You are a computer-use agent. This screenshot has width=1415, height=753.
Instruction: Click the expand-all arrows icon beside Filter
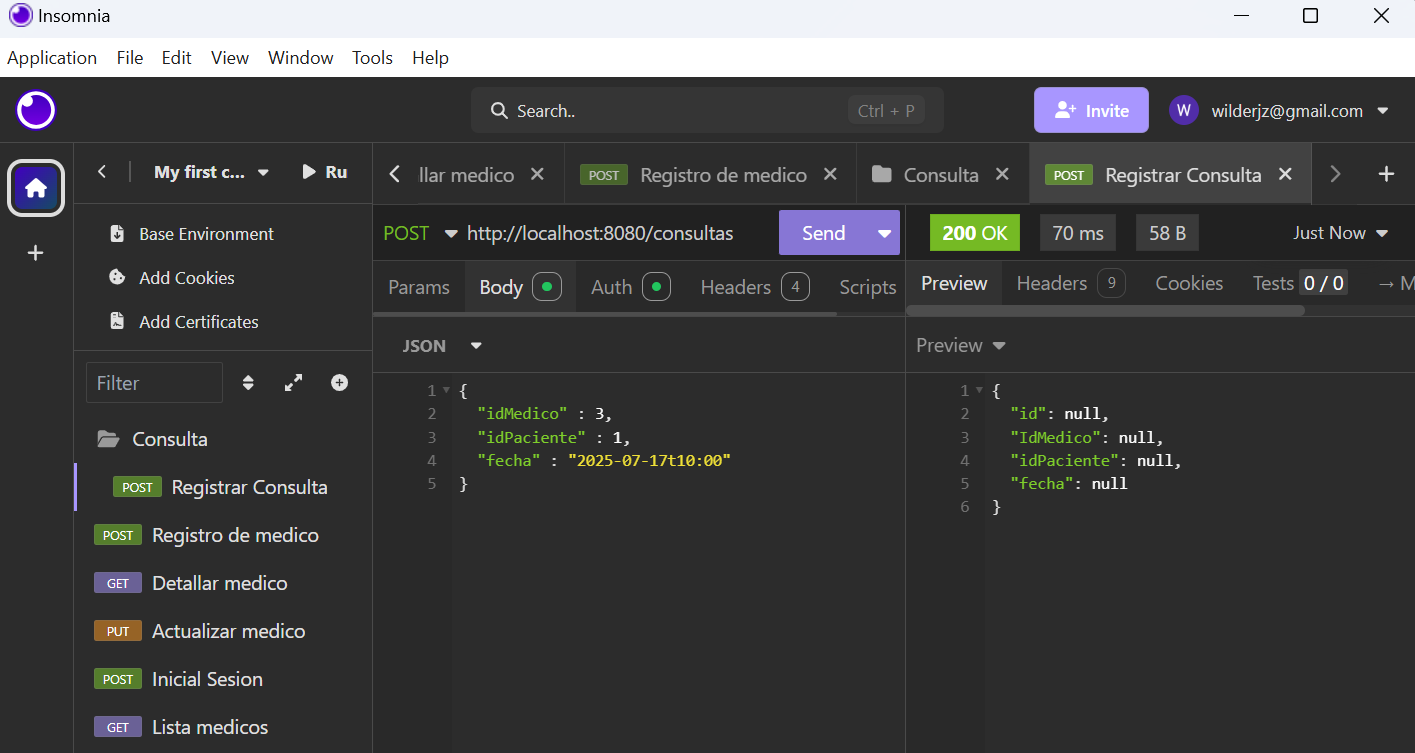click(294, 383)
